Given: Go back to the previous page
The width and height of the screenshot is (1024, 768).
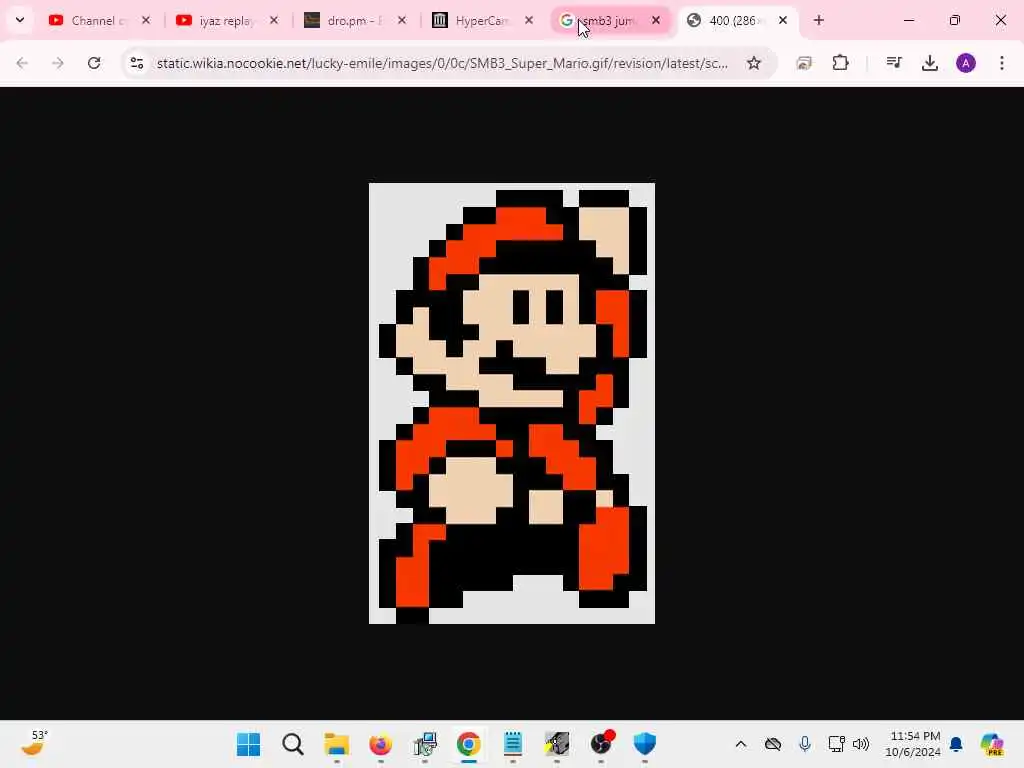Looking at the screenshot, I should [22, 63].
